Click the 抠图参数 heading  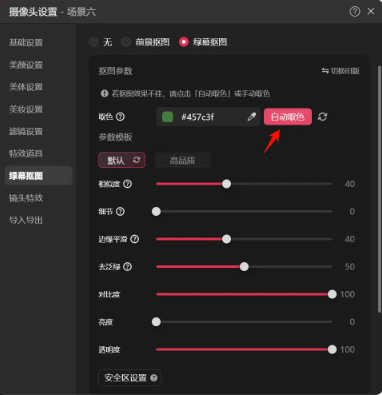[115, 71]
